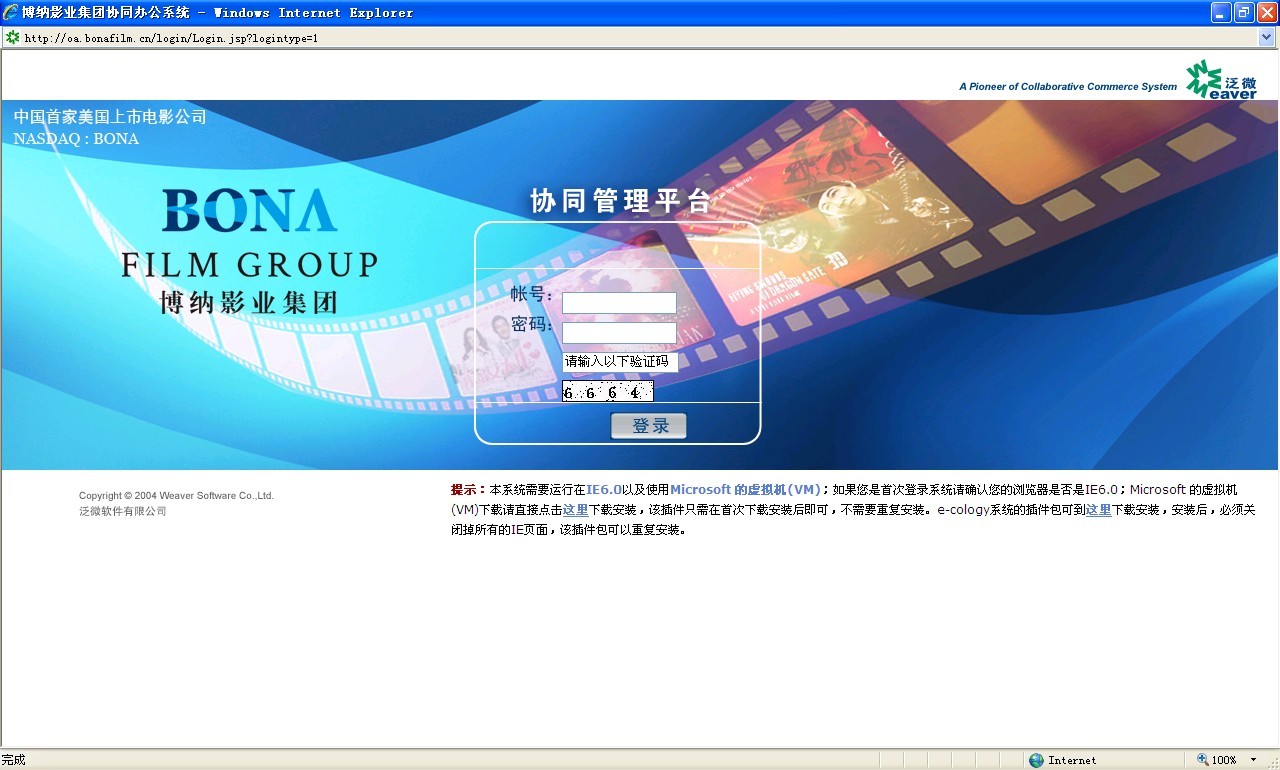Click the green page icon beside the URL
The width and height of the screenshot is (1280, 770).
(12, 37)
